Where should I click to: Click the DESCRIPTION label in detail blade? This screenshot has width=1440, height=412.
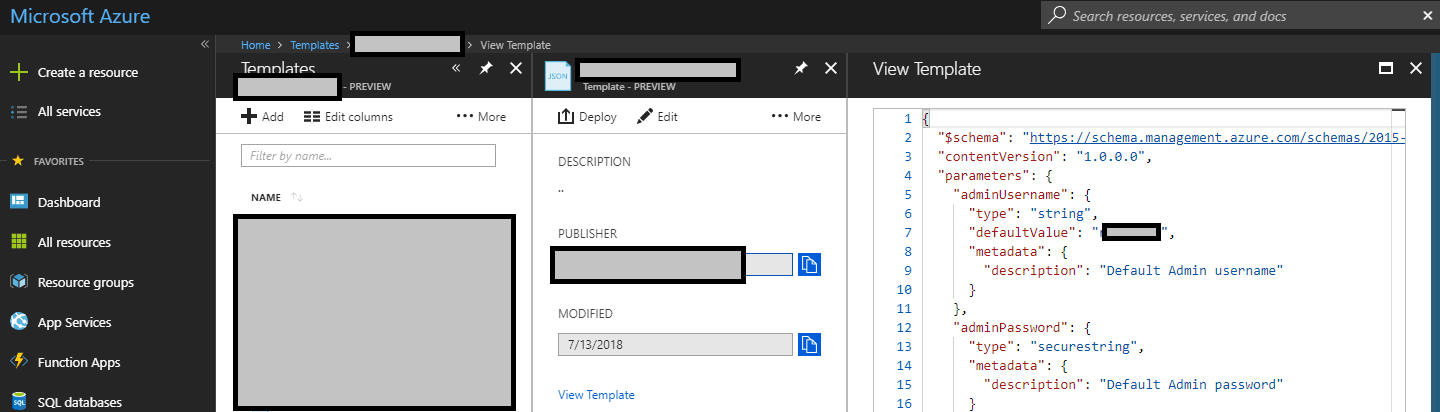coord(595,162)
